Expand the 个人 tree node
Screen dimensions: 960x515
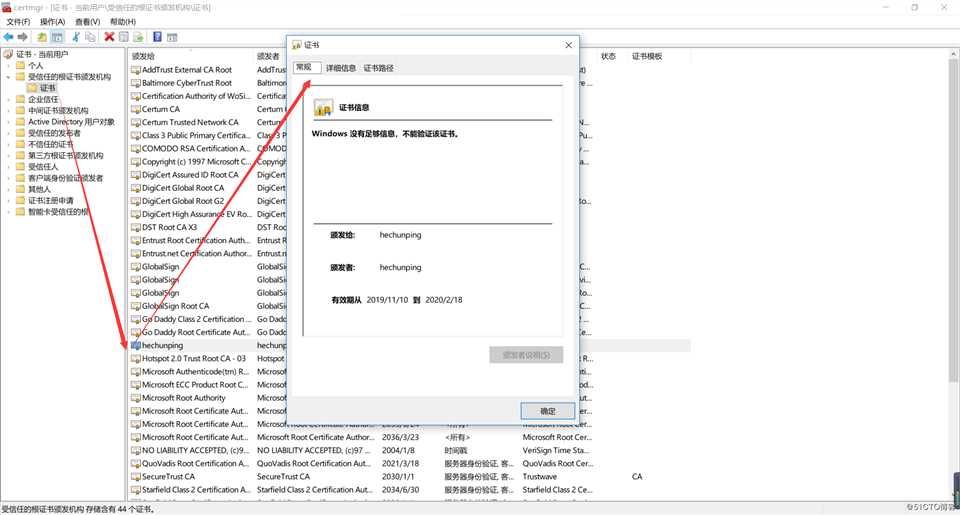tap(9, 66)
